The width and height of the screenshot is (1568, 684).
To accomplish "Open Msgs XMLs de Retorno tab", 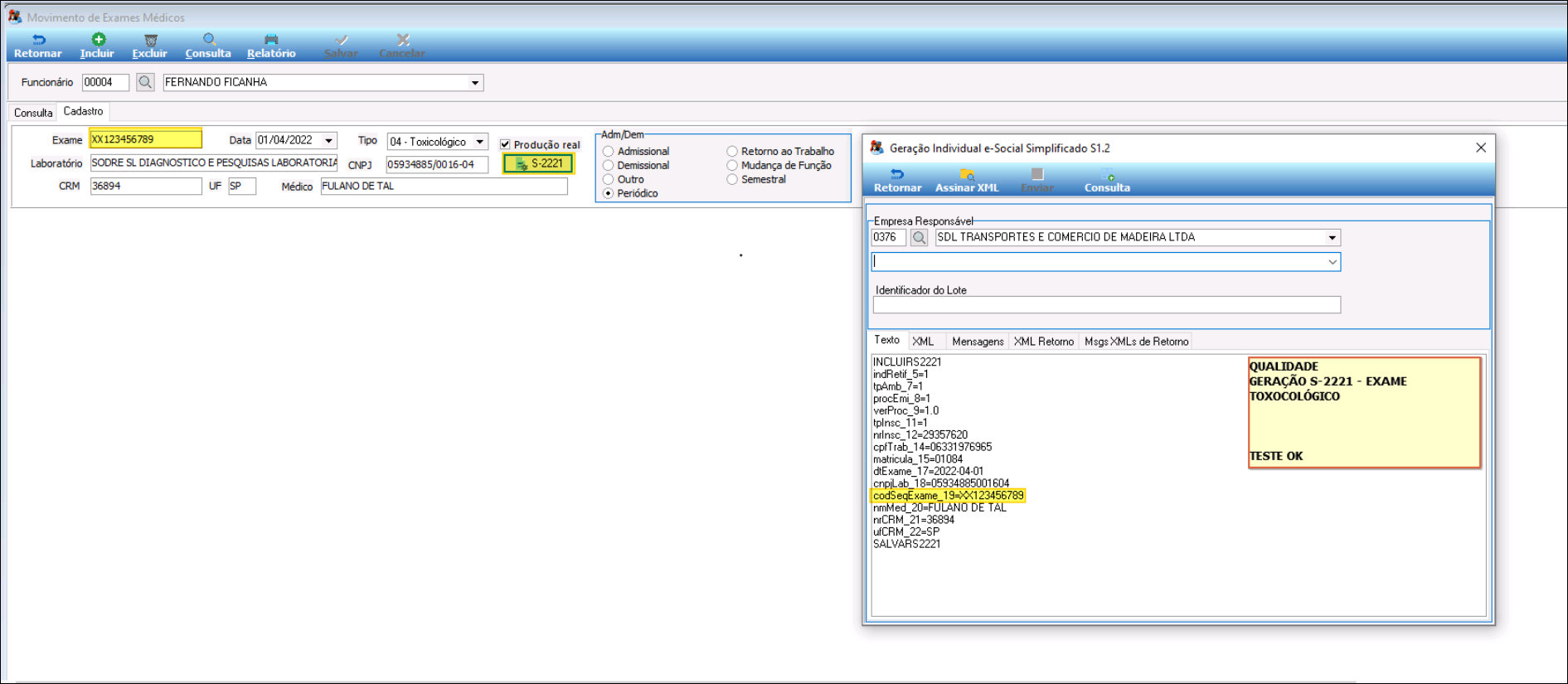I will (1136, 342).
